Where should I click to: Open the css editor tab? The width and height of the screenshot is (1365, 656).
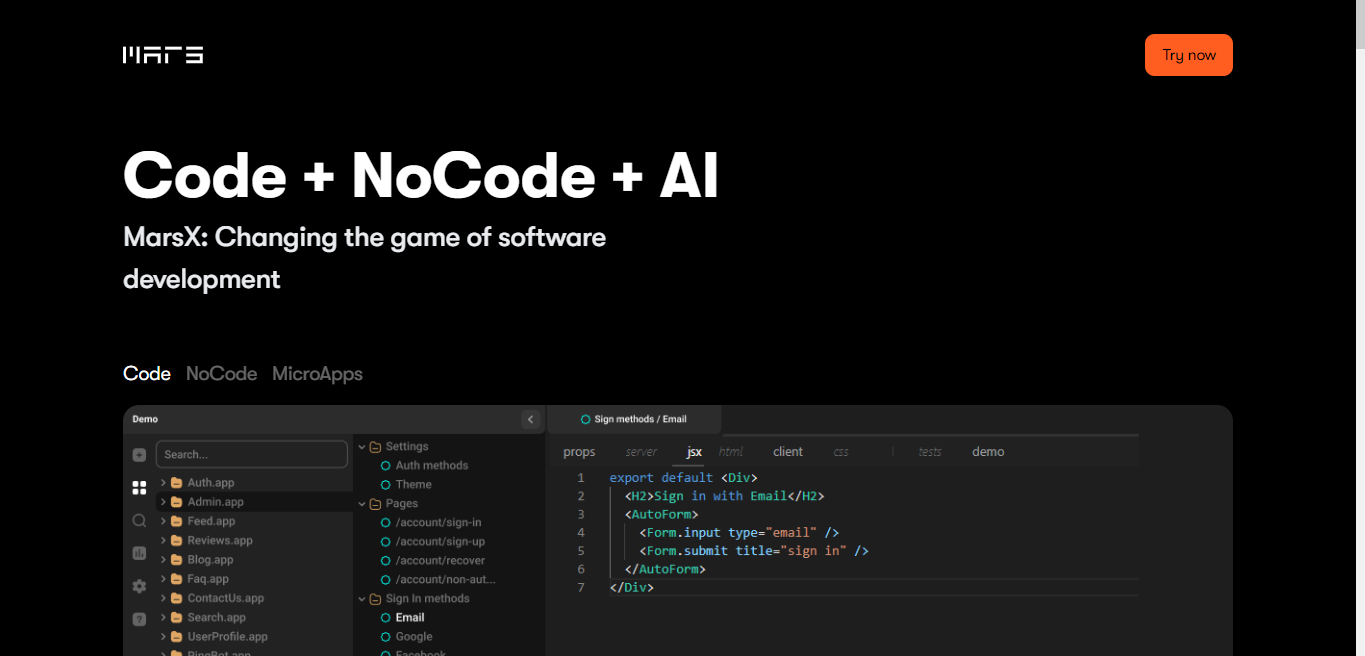(x=841, y=452)
